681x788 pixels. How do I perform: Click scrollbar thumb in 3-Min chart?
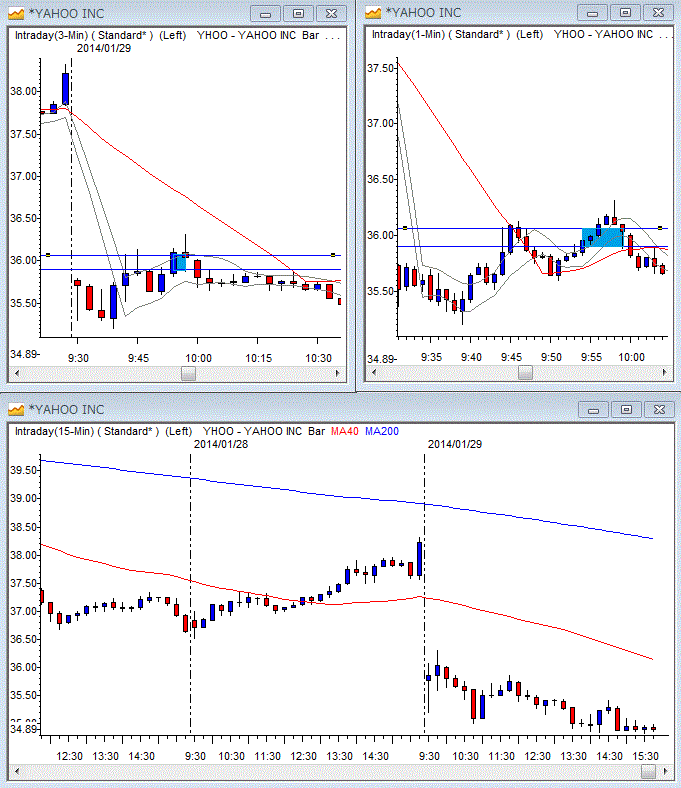pyautogui.click(x=188, y=373)
